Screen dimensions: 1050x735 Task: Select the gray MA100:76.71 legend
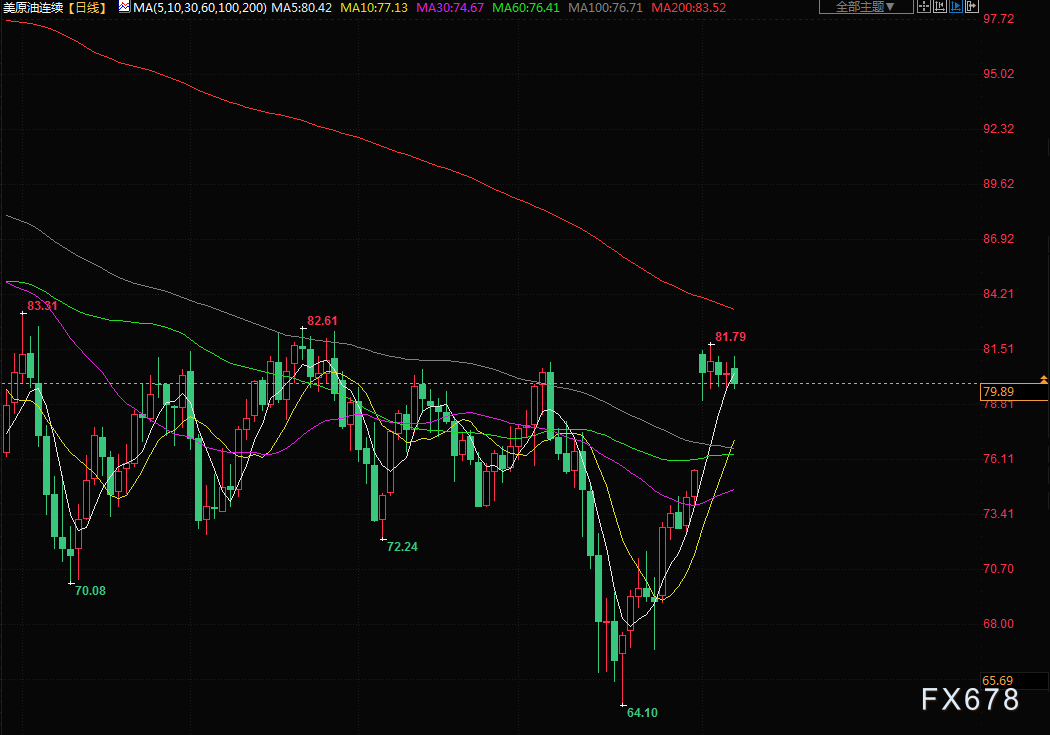pyautogui.click(x=605, y=7)
